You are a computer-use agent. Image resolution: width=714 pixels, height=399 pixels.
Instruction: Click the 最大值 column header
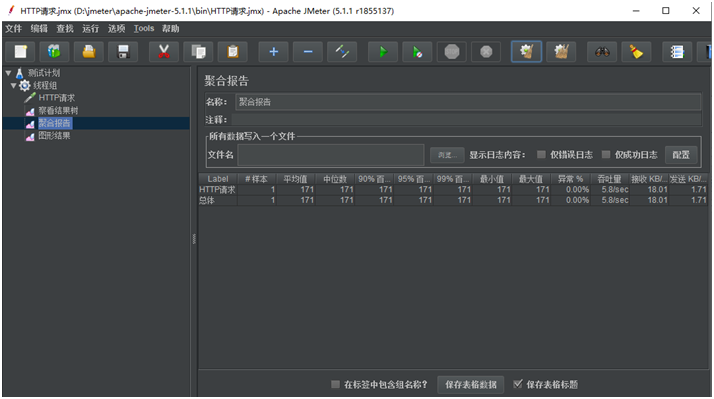tap(531, 179)
